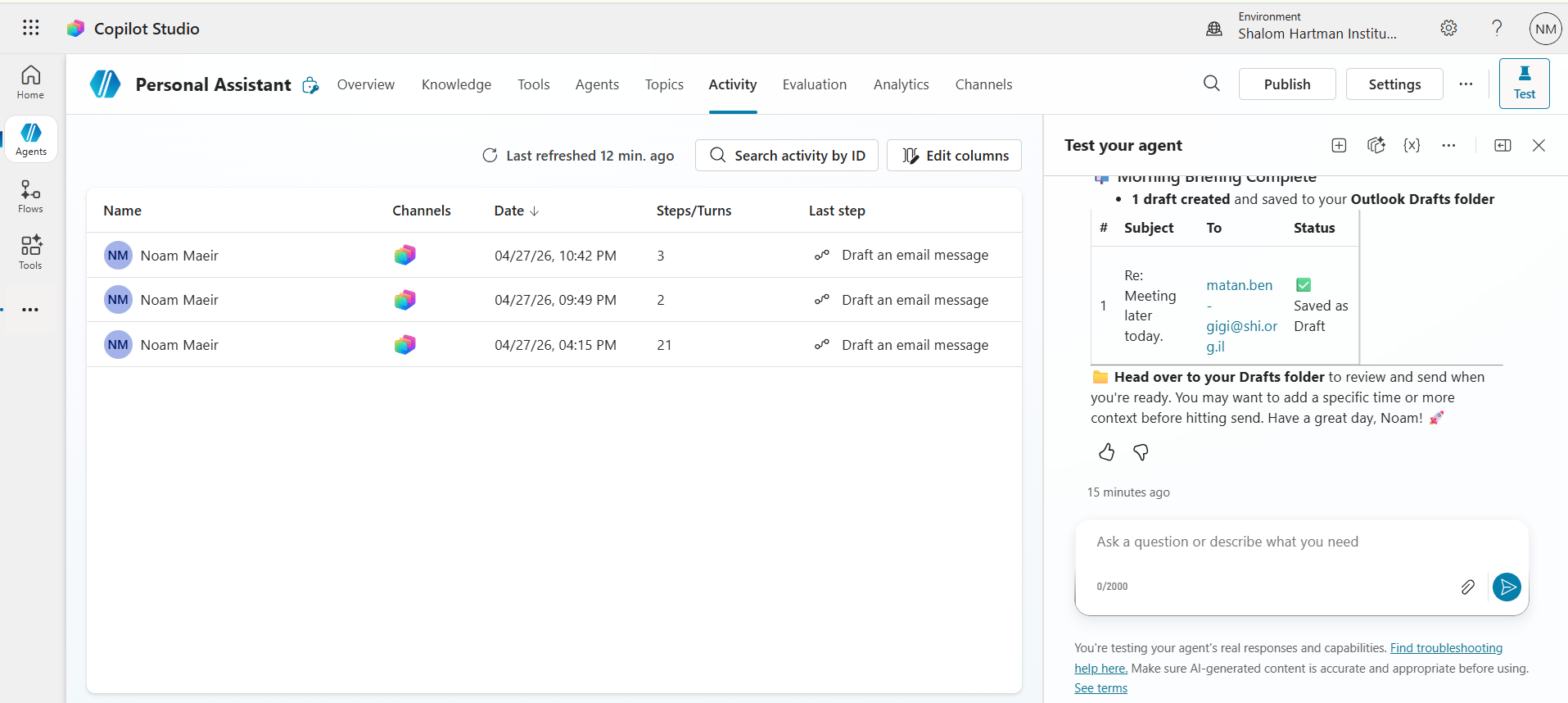1568x703 pixels.
Task: Click the NM avatar in the 09:49 PM row
Action: 118,300
